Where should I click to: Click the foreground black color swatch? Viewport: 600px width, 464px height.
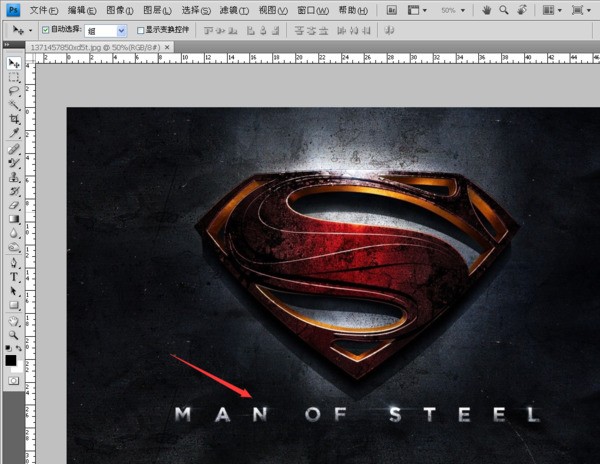click(x=11, y=359)
